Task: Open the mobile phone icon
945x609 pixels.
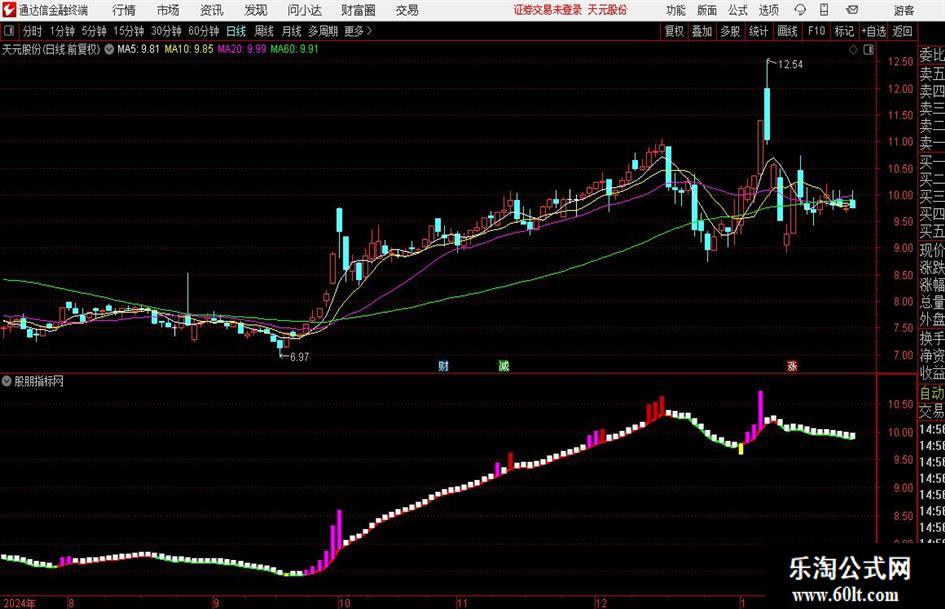Action: pyautogui.click(x=824, y=10)
